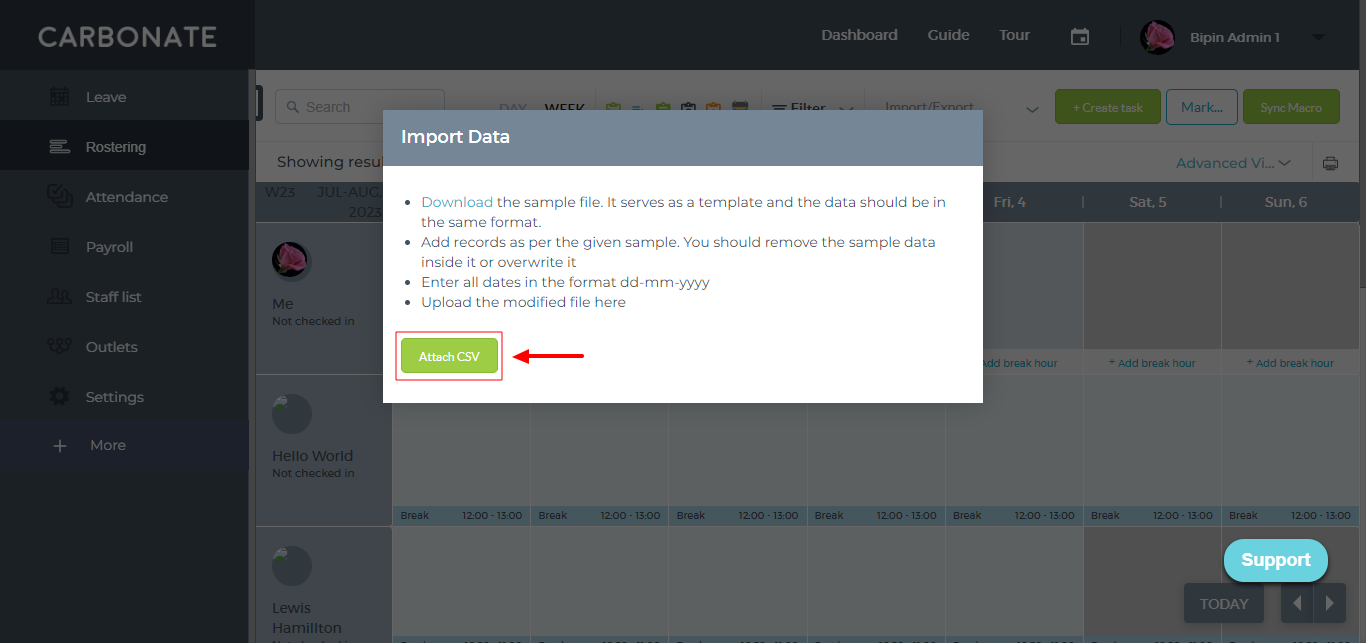This screenshot has height=643, width=1366.
Task: Open the Guide menu item
Action: [948, 35]
